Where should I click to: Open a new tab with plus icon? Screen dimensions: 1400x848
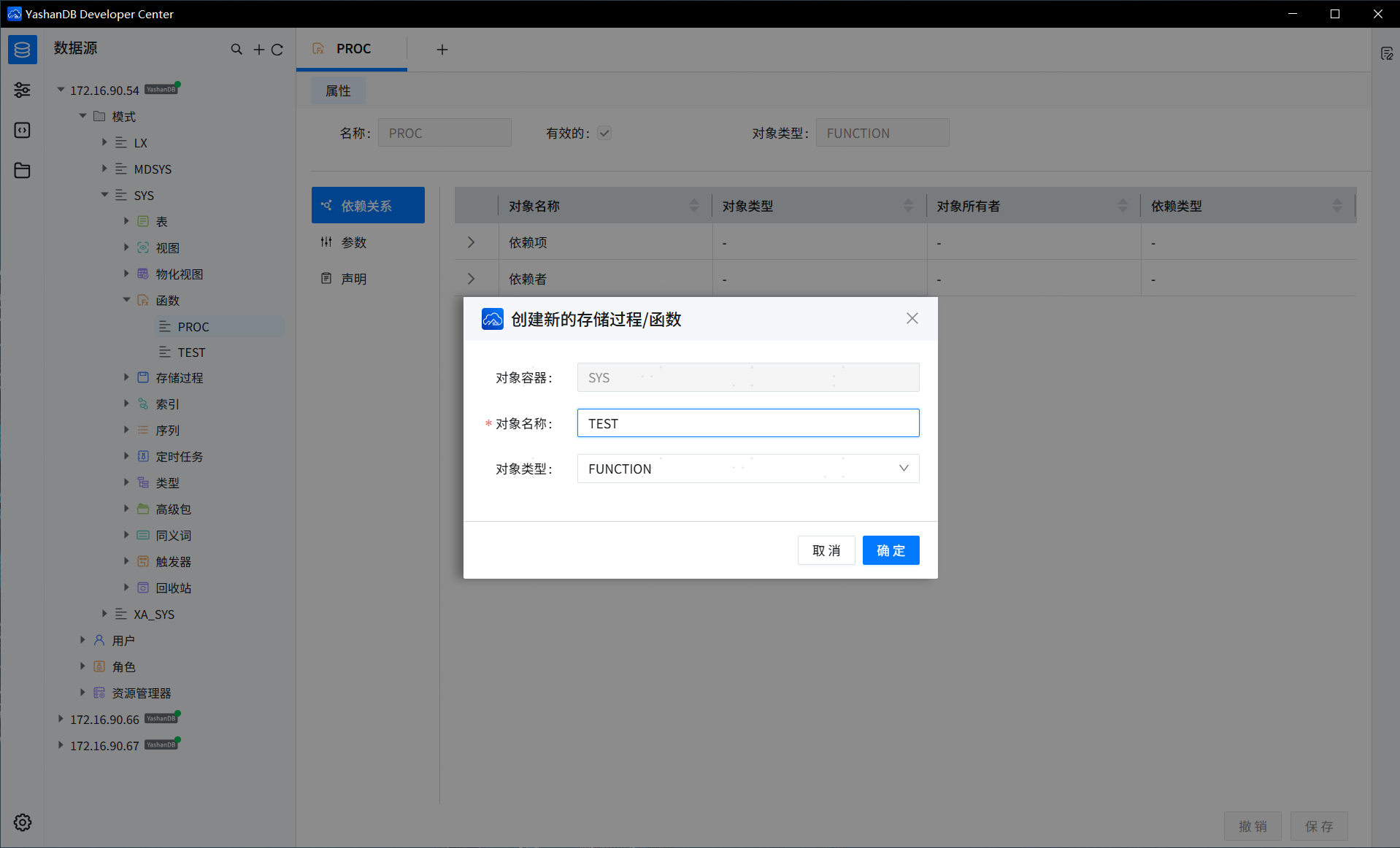tap(442, 49)
